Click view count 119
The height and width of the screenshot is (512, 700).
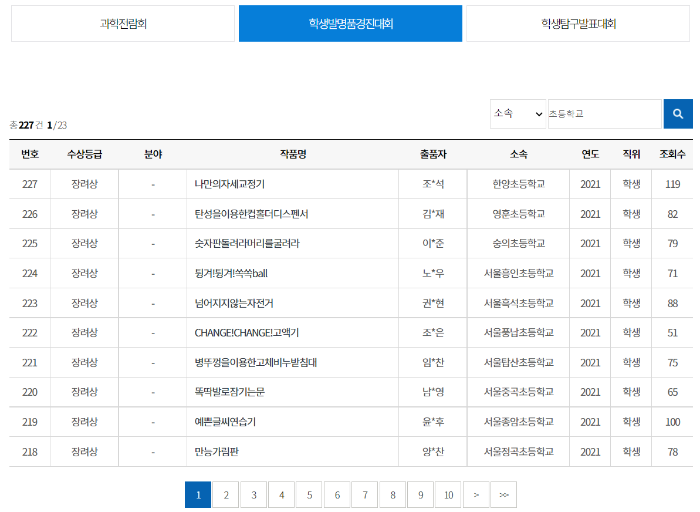[672, 184]
